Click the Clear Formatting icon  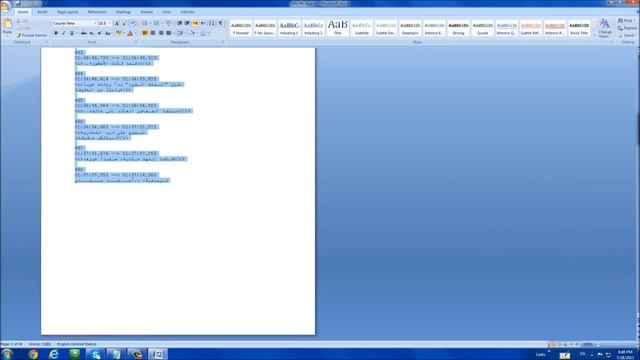tap(133, 23)
